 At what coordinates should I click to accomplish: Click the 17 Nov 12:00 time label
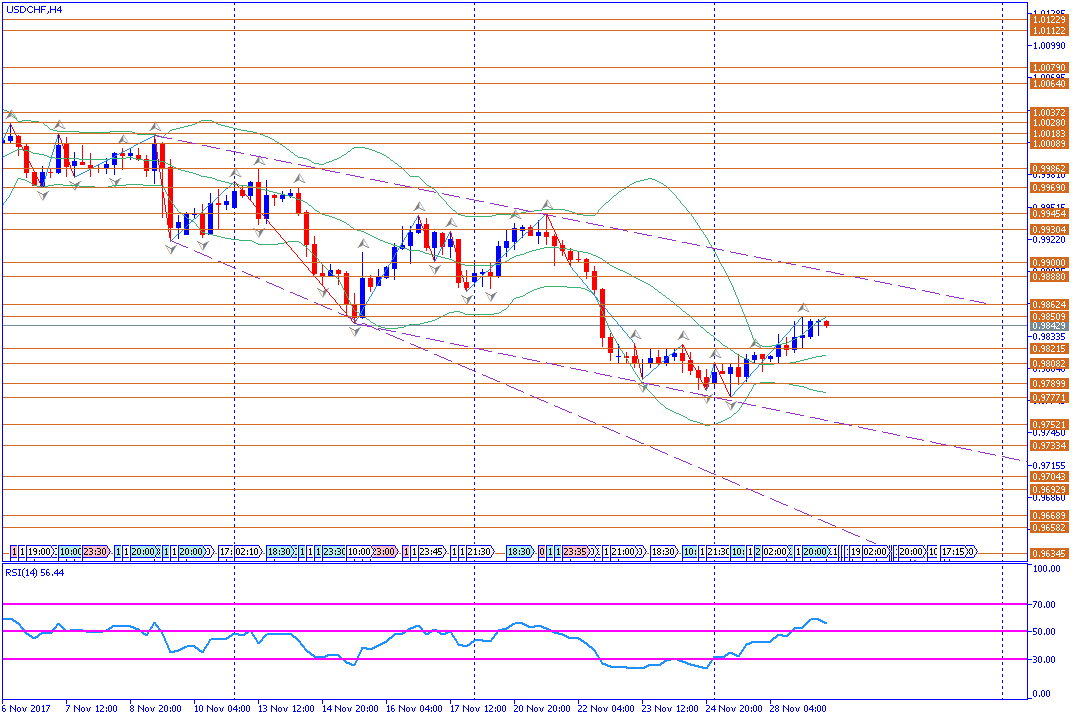[x=478, y=708]
